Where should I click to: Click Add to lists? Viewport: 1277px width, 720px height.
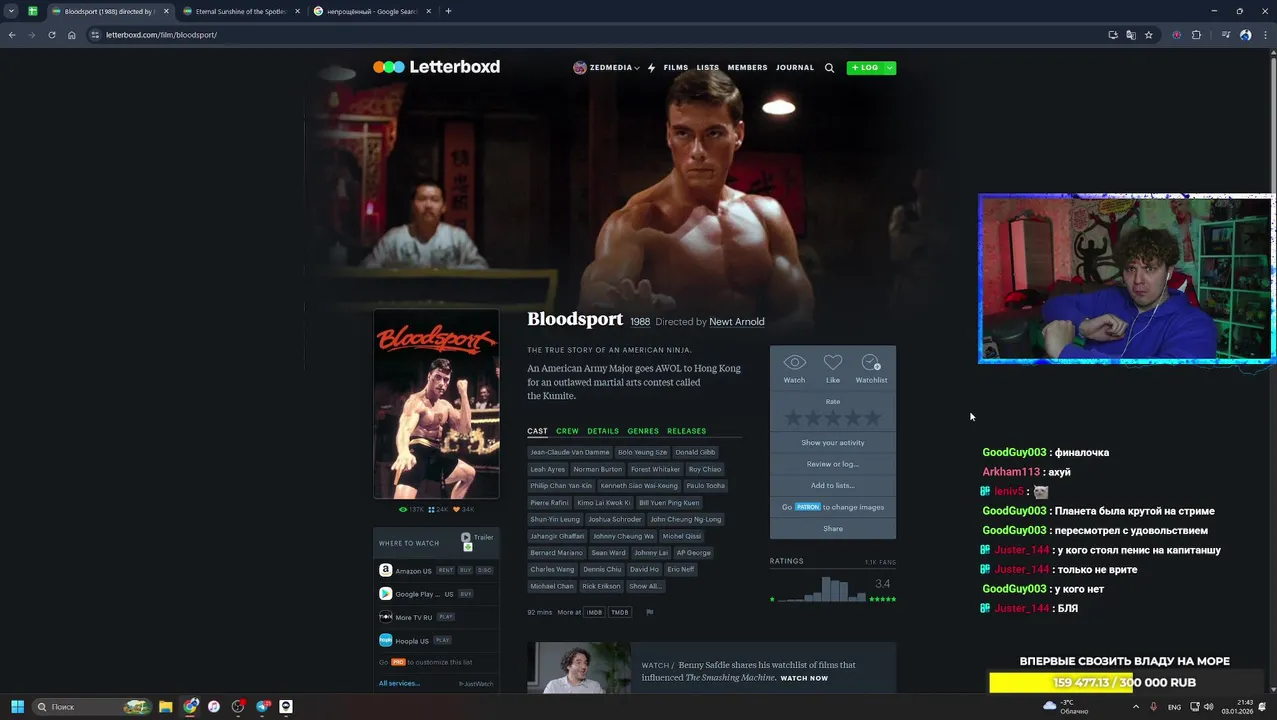[x=833, y=486]
